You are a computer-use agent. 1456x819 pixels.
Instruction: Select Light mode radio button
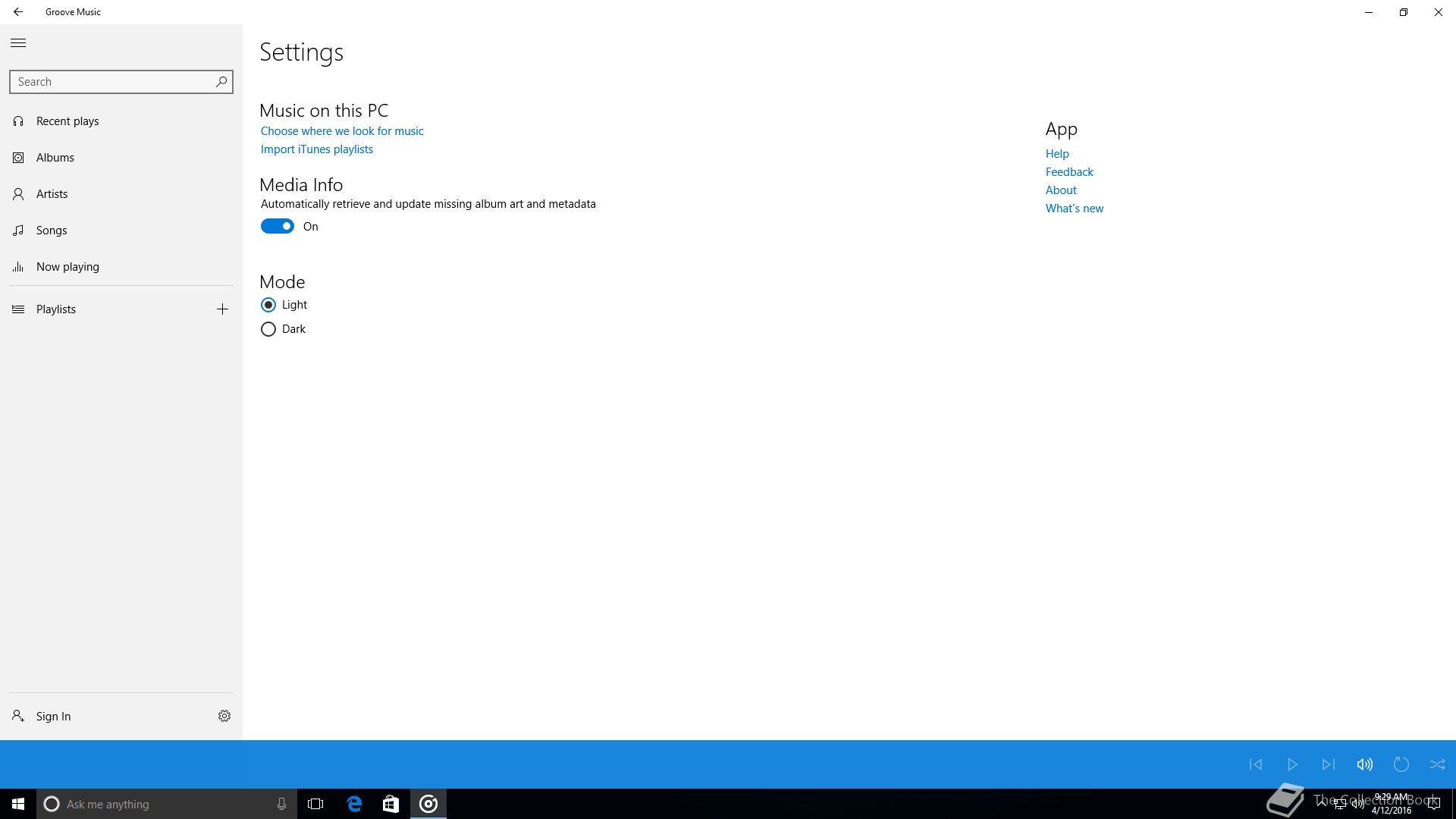point(268,305)
